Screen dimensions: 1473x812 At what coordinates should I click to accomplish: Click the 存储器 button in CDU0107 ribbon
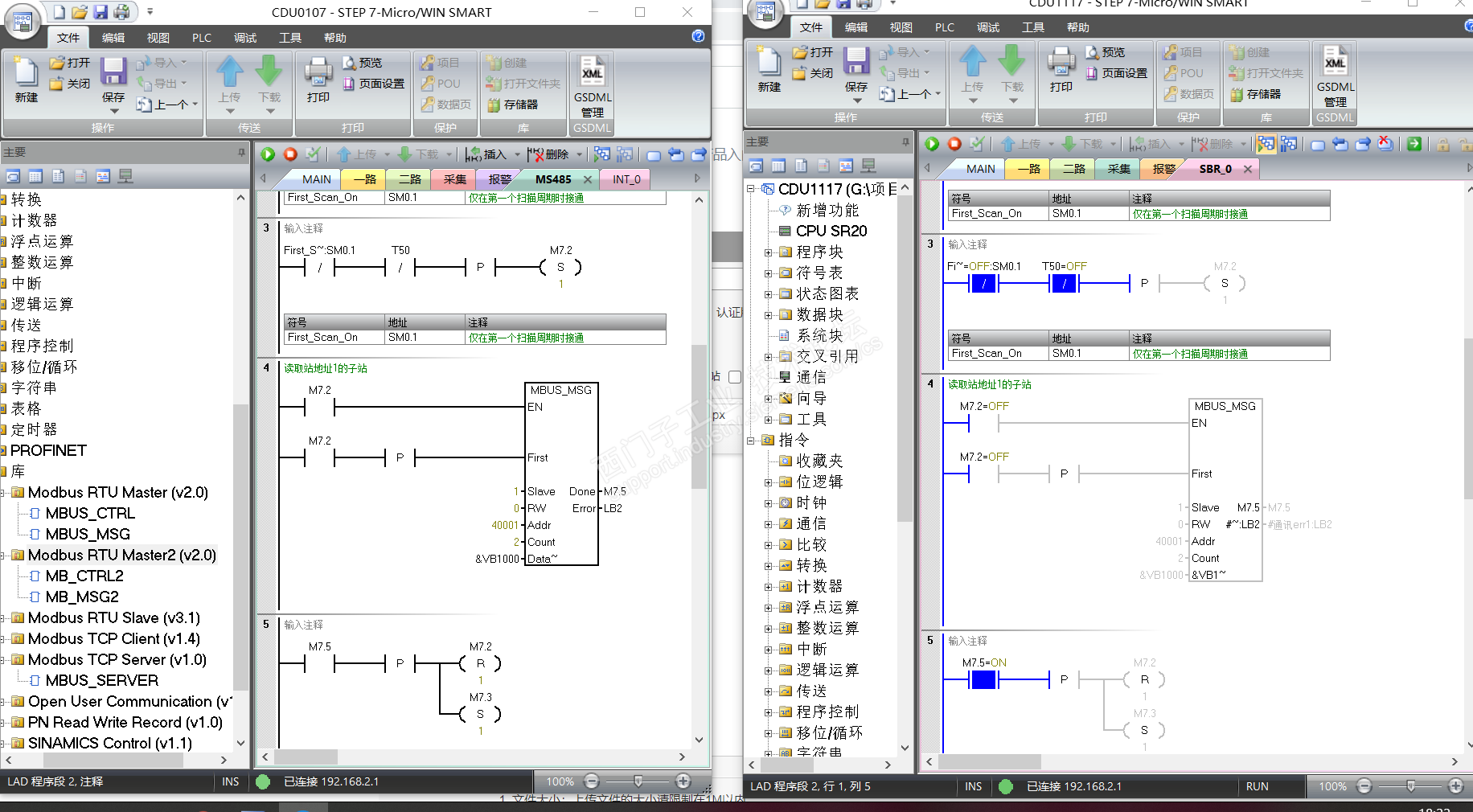pyautogui.click(x=512, y=105)
